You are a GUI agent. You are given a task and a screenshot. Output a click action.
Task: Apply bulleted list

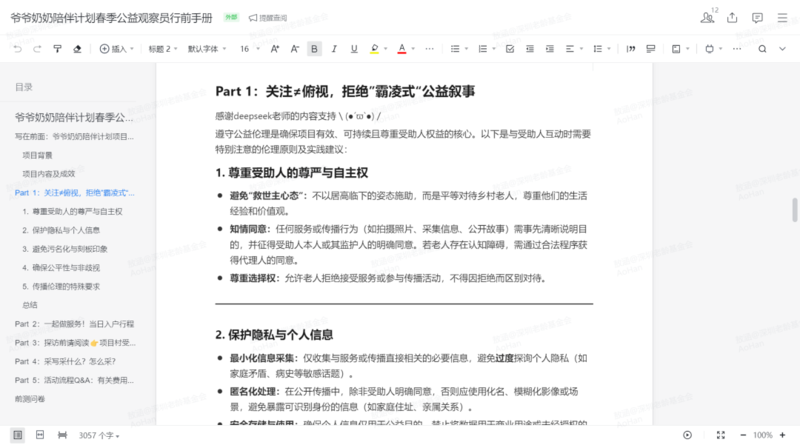[455, 49]
